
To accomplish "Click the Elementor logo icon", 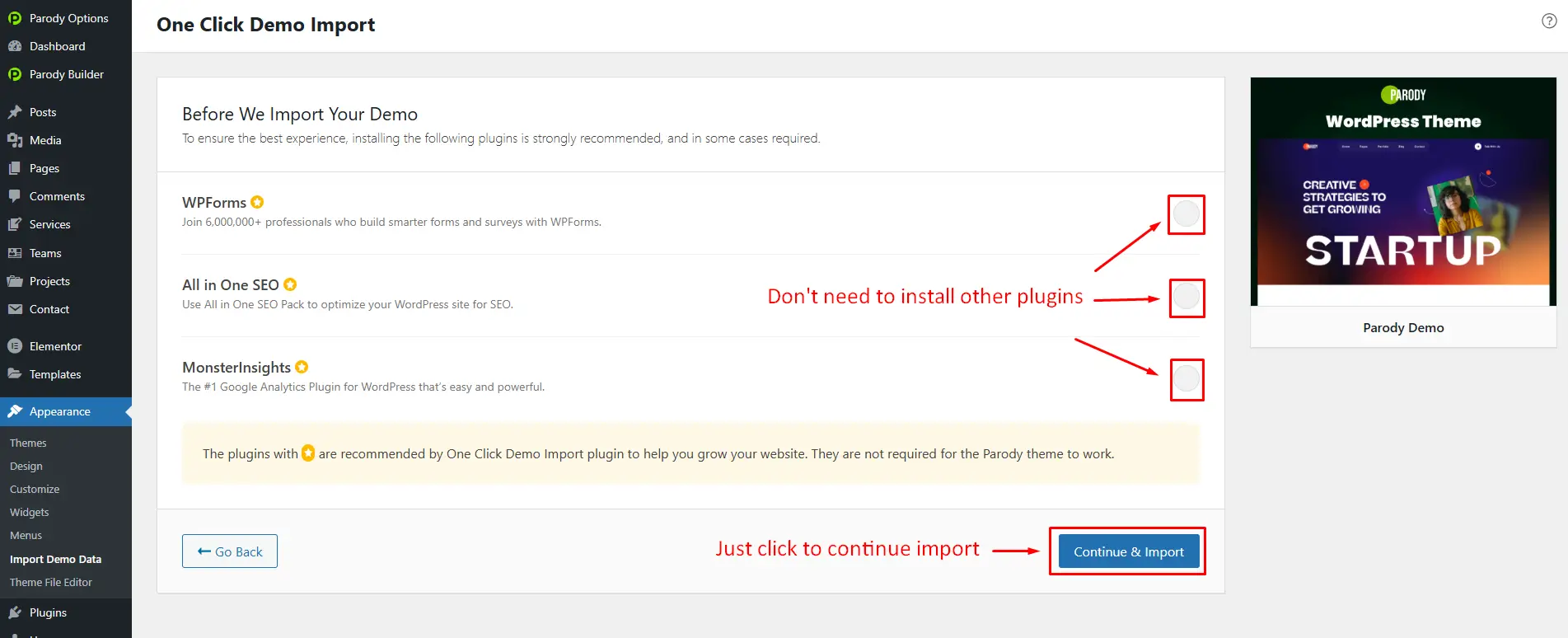I will pyautogui.click(x=15, y=346).
